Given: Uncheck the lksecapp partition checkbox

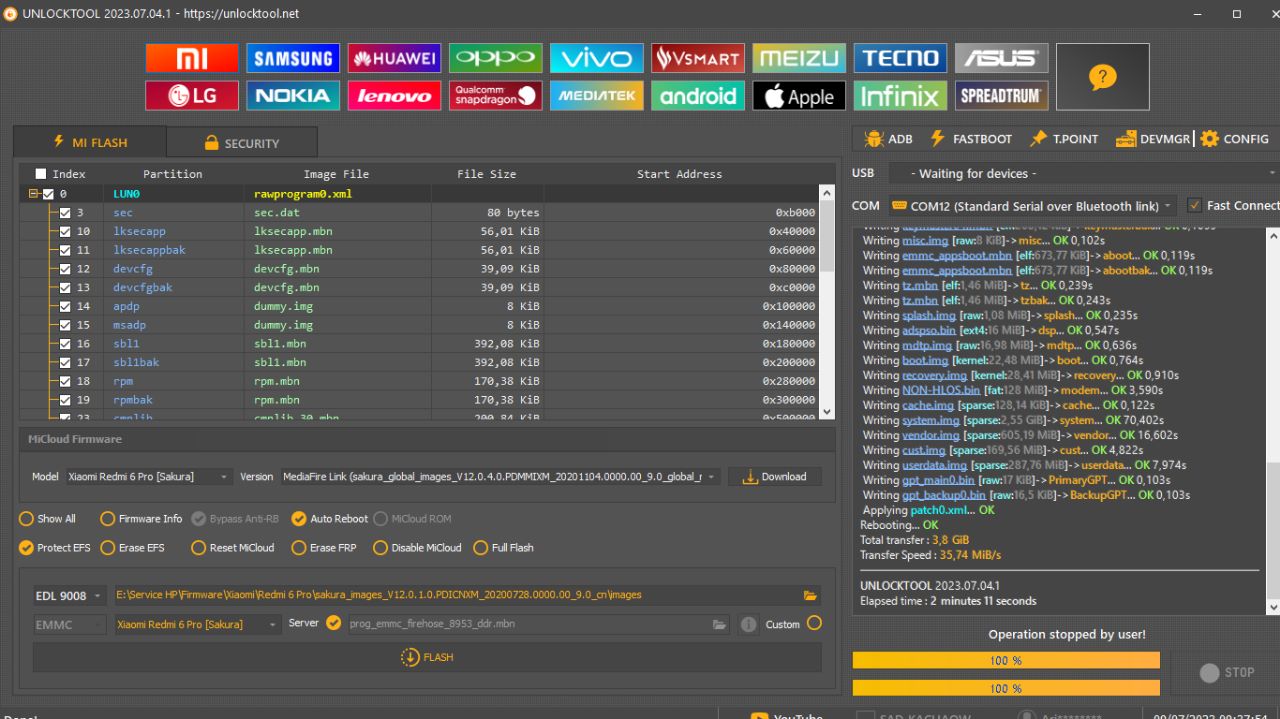Looking at the screenshot, I should [x=65, y=232].
